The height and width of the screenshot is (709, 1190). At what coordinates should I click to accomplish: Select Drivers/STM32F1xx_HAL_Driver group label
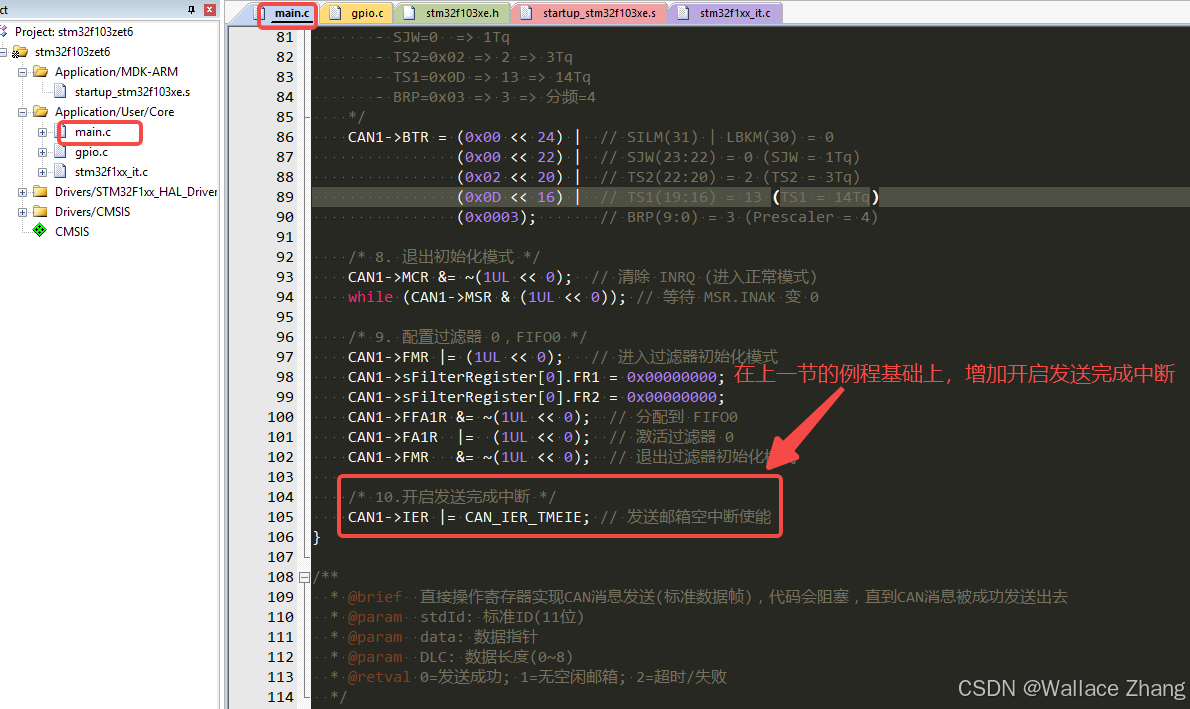(136, 191)
